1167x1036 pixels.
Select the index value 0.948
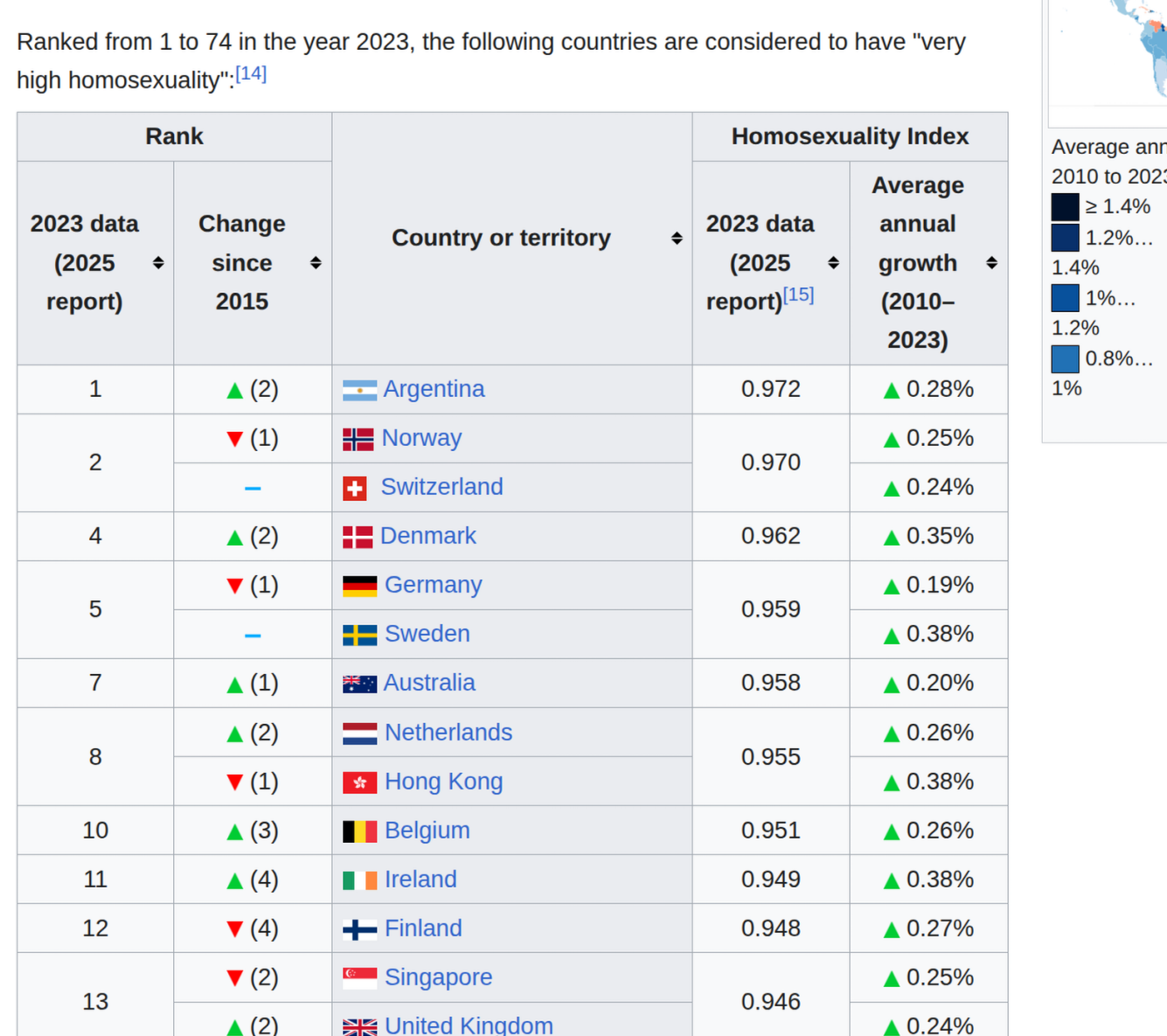(770, 928)
